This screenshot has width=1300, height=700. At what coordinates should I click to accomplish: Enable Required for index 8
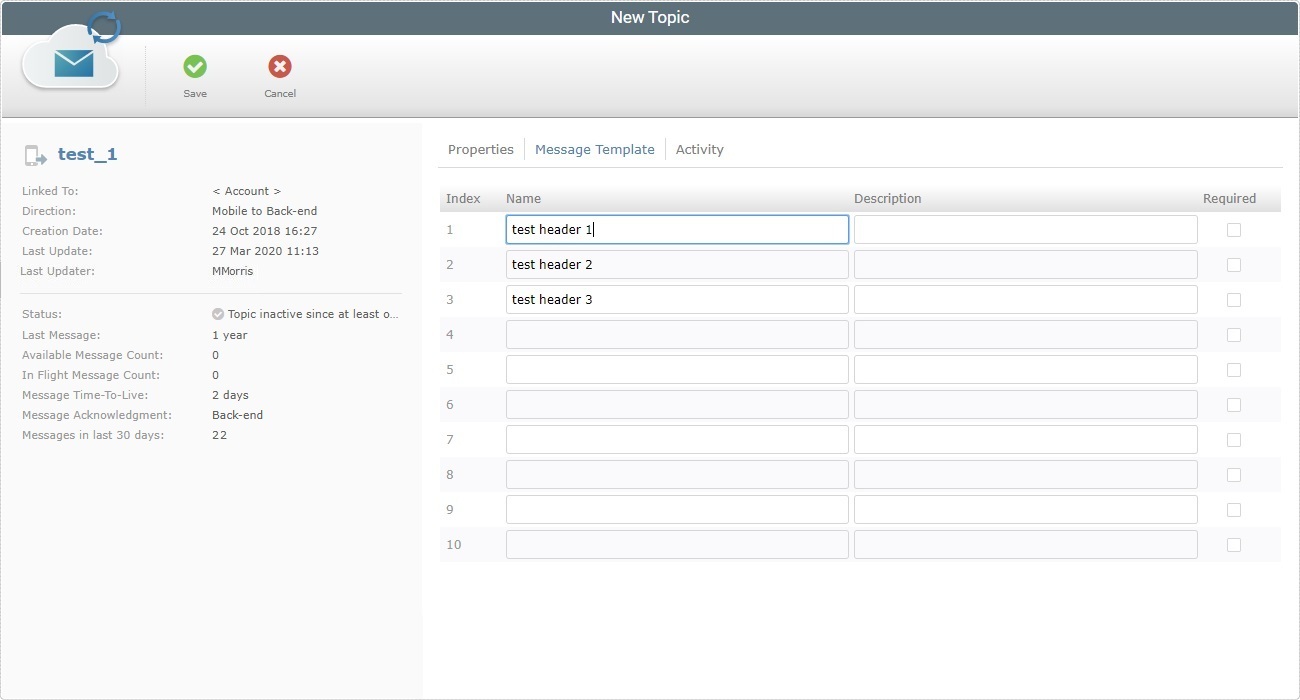pos(1233,474)
